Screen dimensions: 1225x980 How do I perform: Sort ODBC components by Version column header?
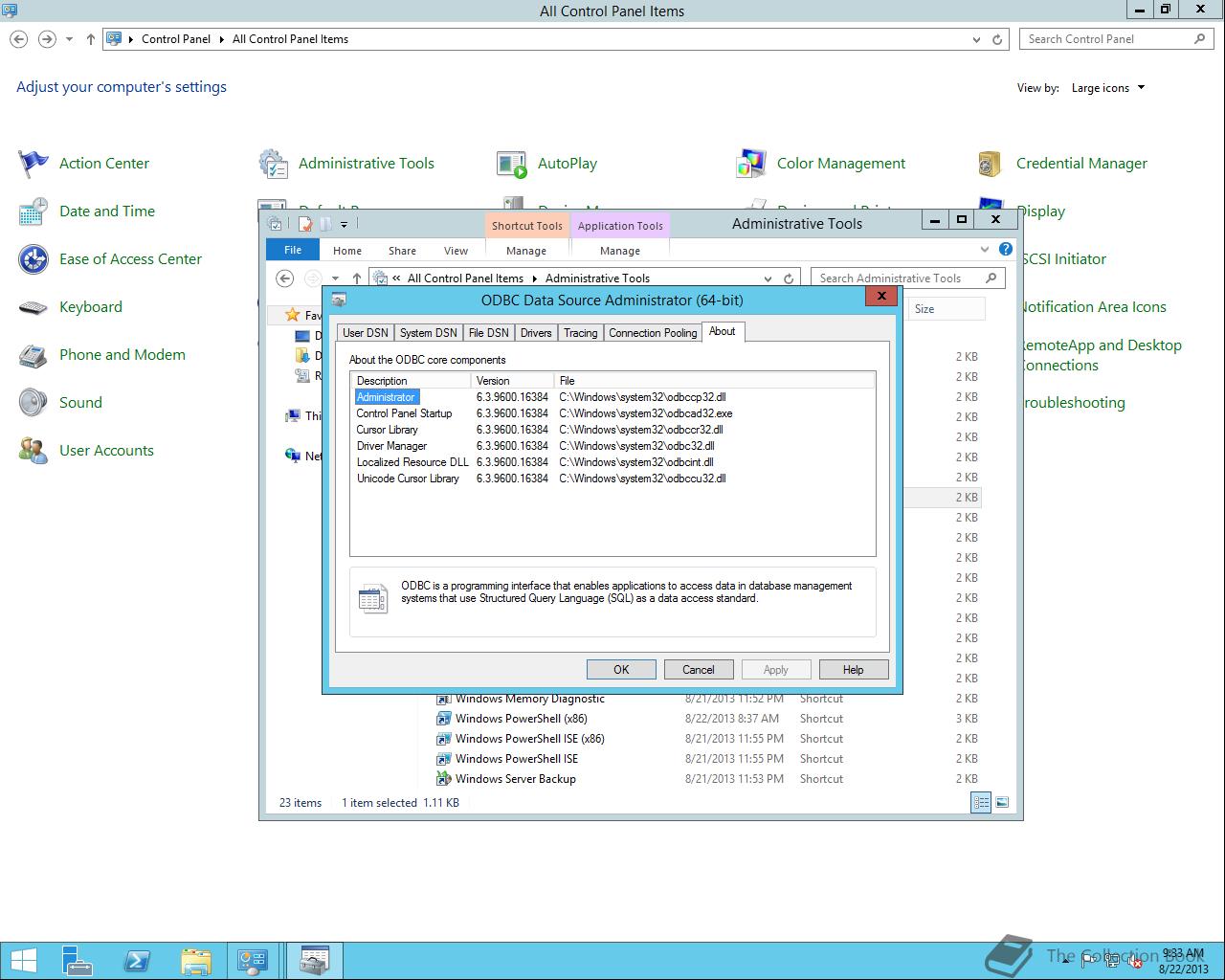(512, 381)
